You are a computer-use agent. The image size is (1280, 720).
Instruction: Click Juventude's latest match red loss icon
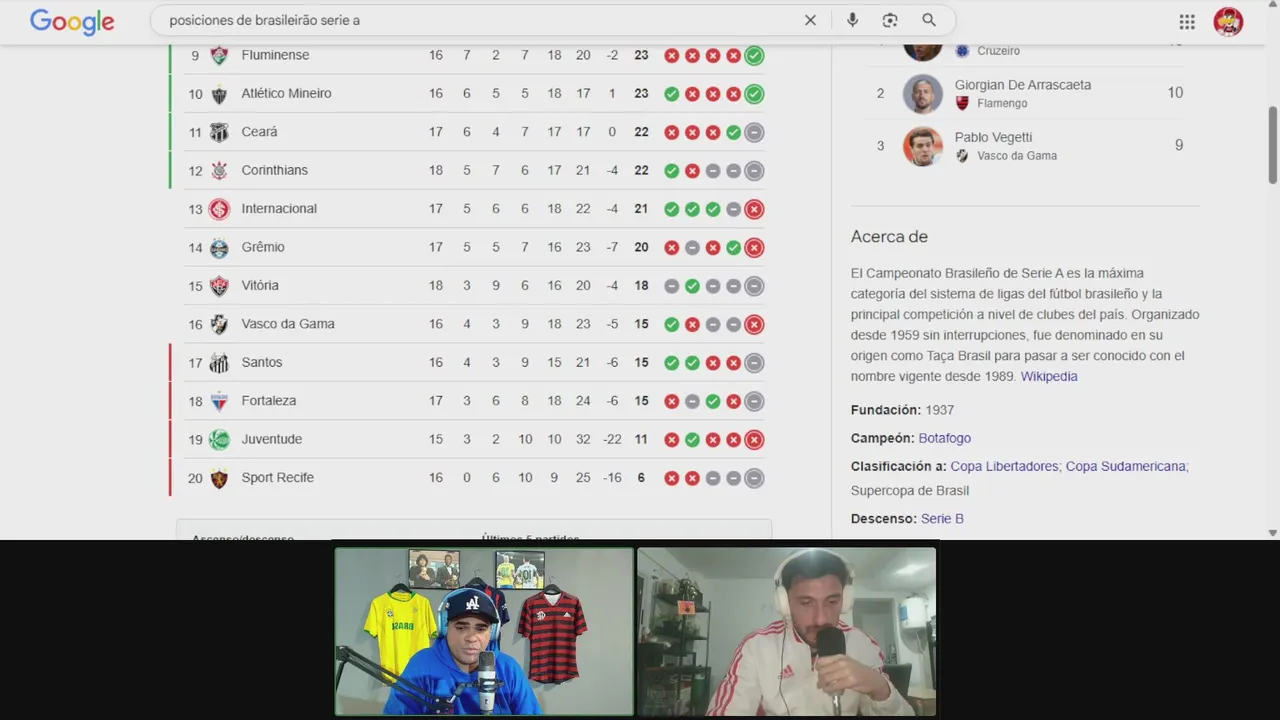click(754, 440)
